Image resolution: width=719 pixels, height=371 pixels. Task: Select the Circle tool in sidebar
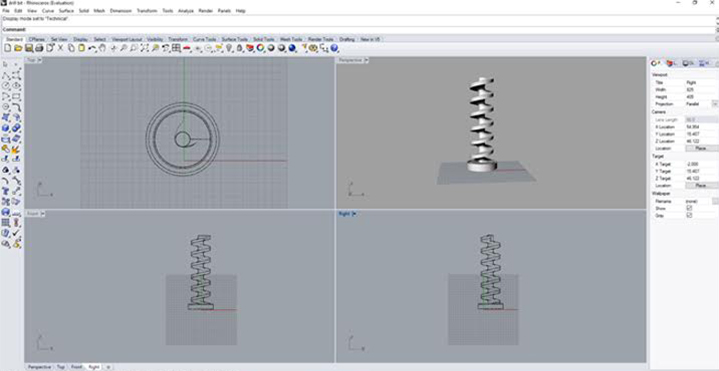6,85
